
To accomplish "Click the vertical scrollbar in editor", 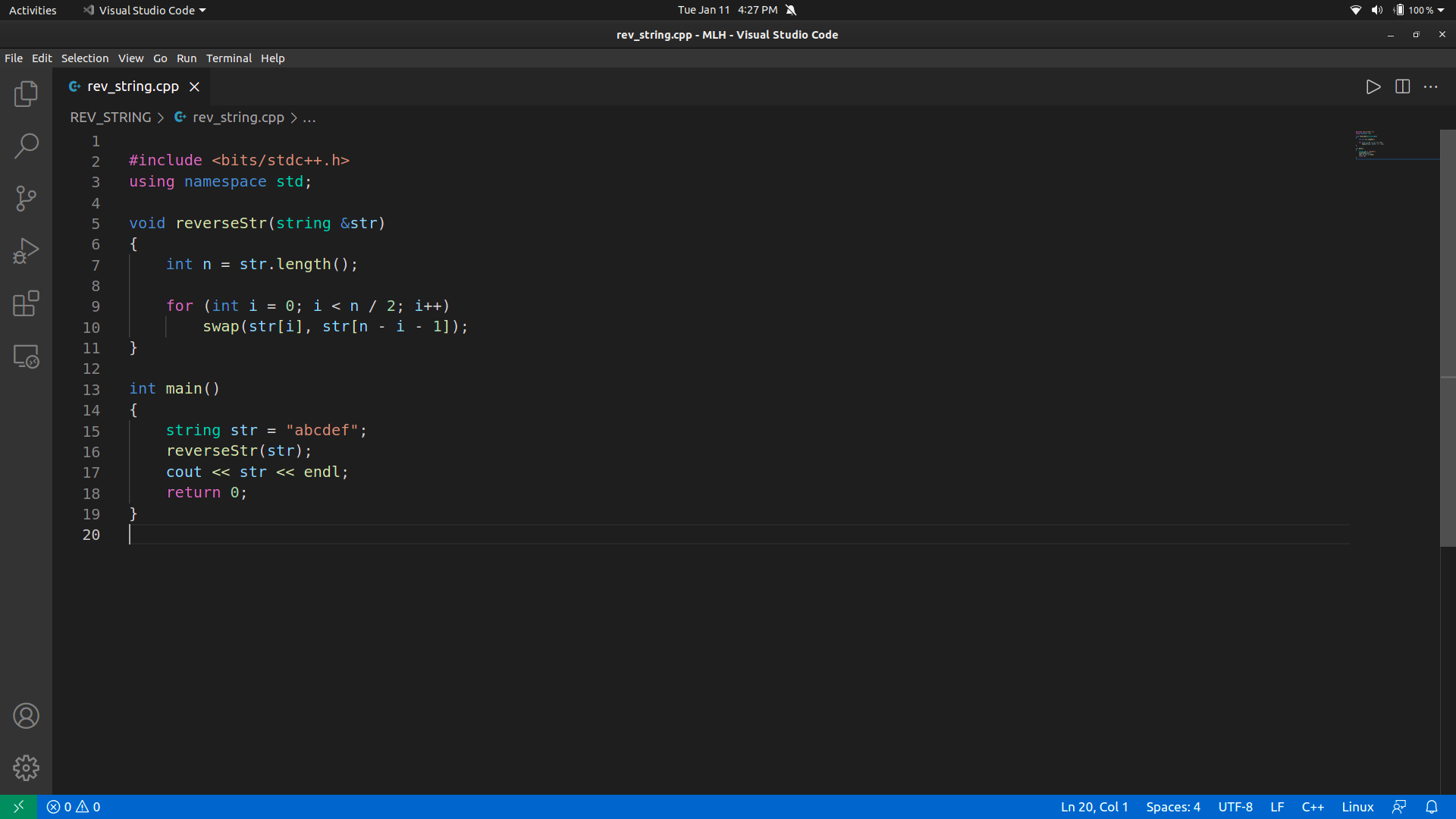I will 1448,337.
